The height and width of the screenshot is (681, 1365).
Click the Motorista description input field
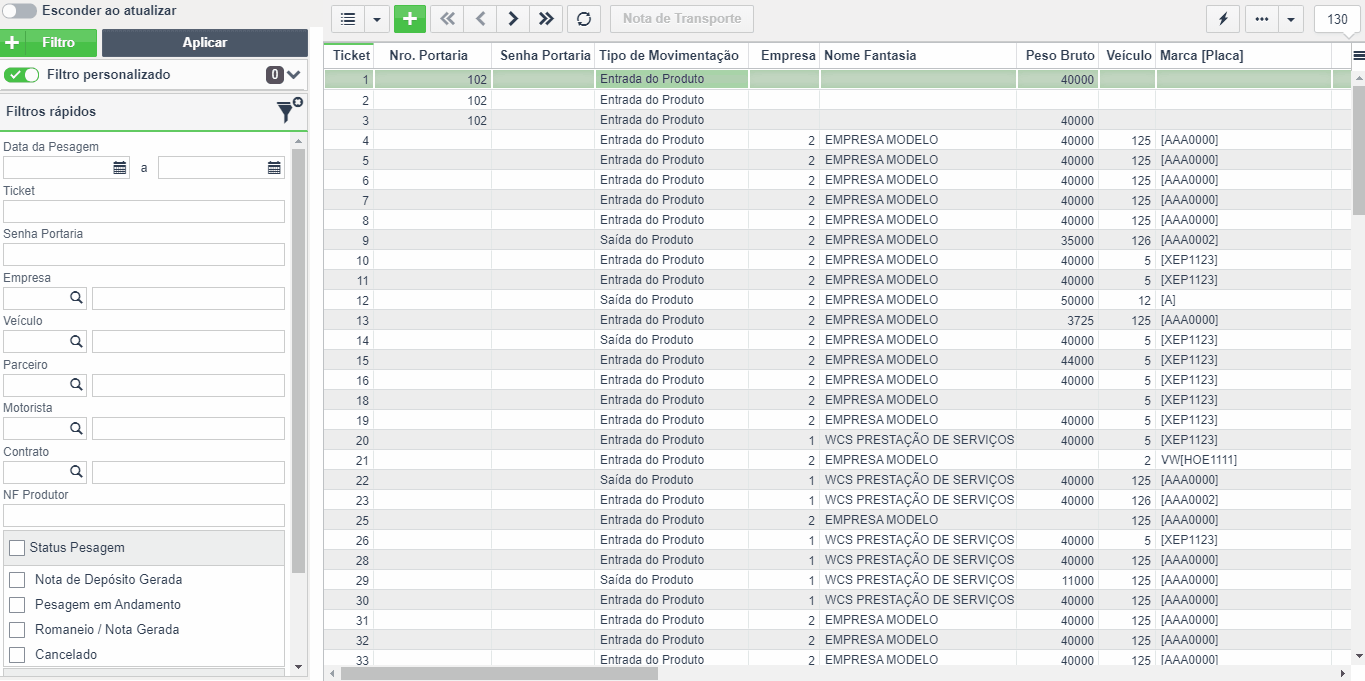point(188,429)
